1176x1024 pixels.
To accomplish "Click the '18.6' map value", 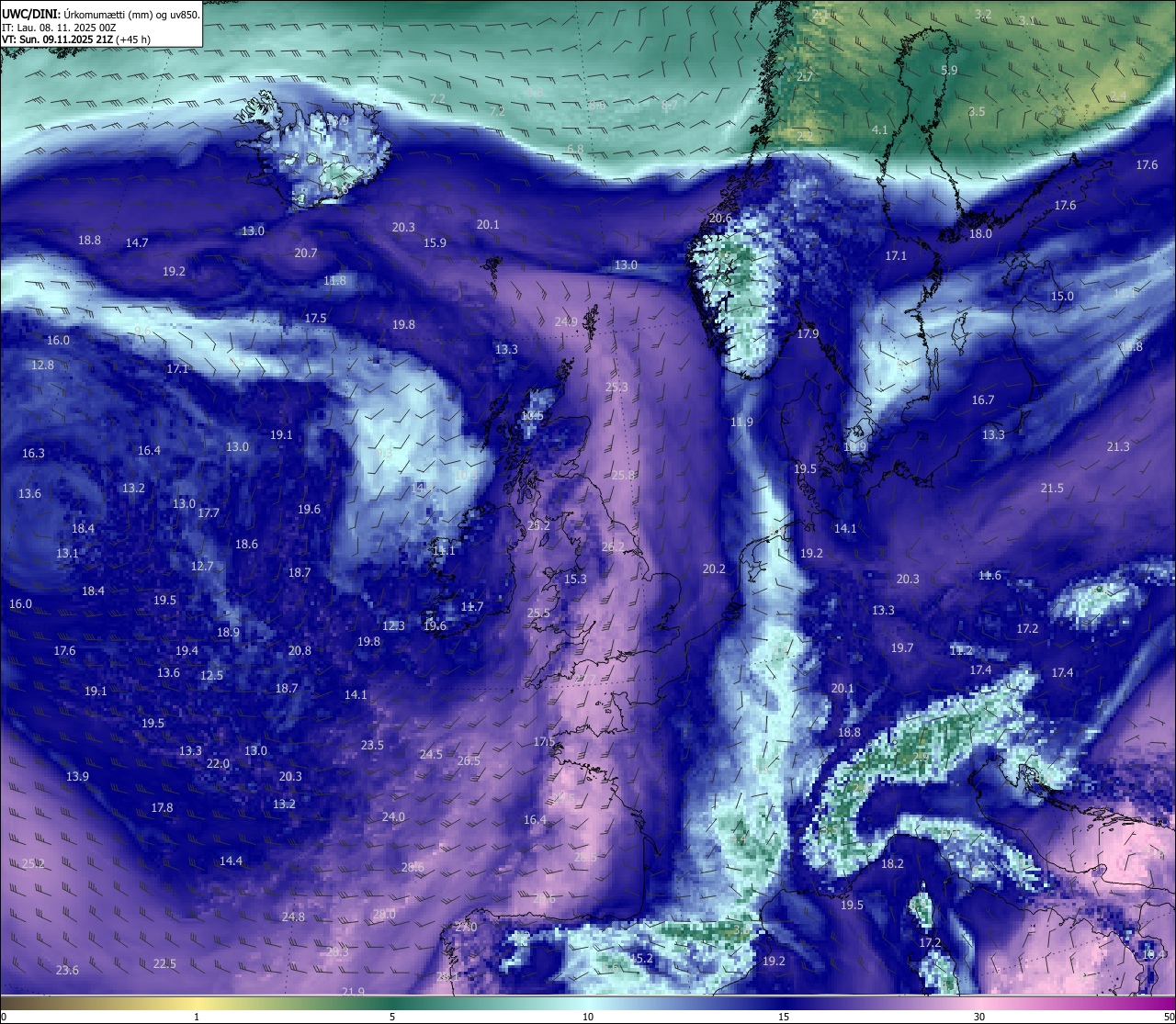I will coord(246,544).
